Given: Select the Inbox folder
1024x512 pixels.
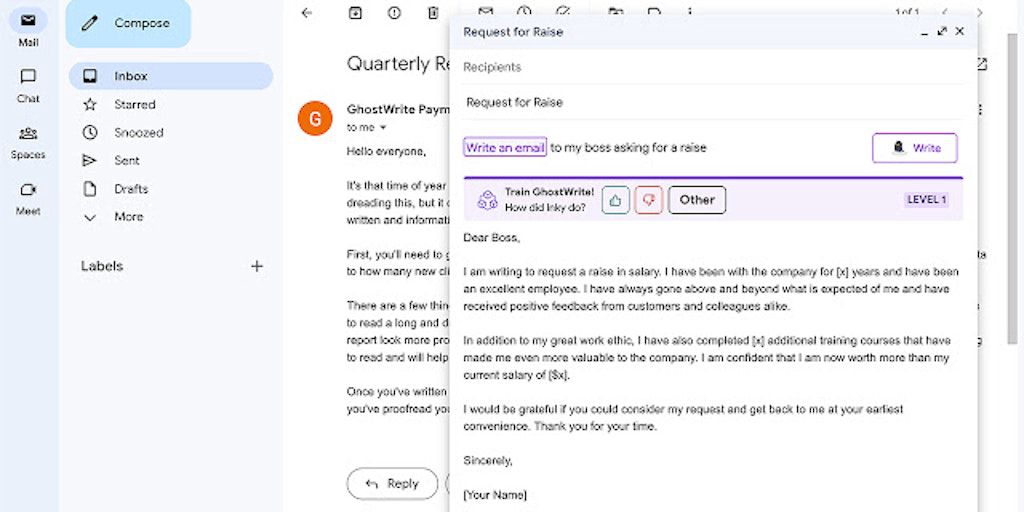Looking at the screenshot, I should [170, 76].
